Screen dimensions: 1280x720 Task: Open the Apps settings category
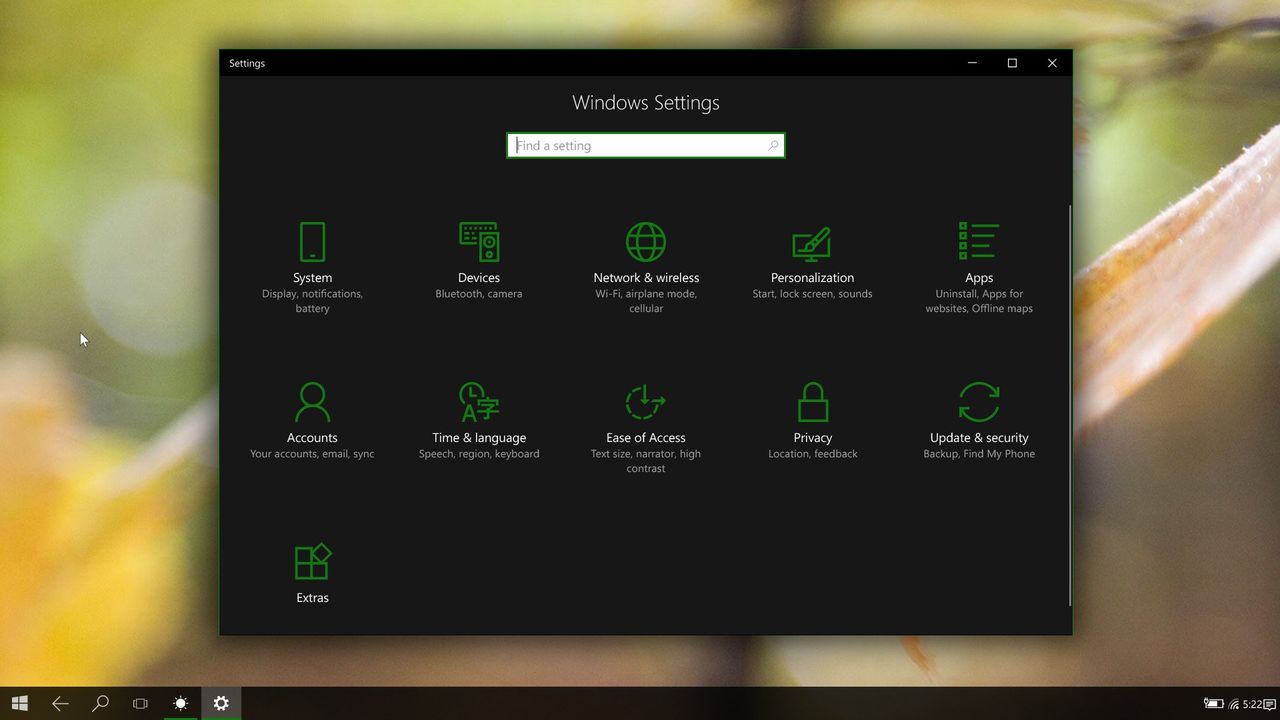(979, 267)
